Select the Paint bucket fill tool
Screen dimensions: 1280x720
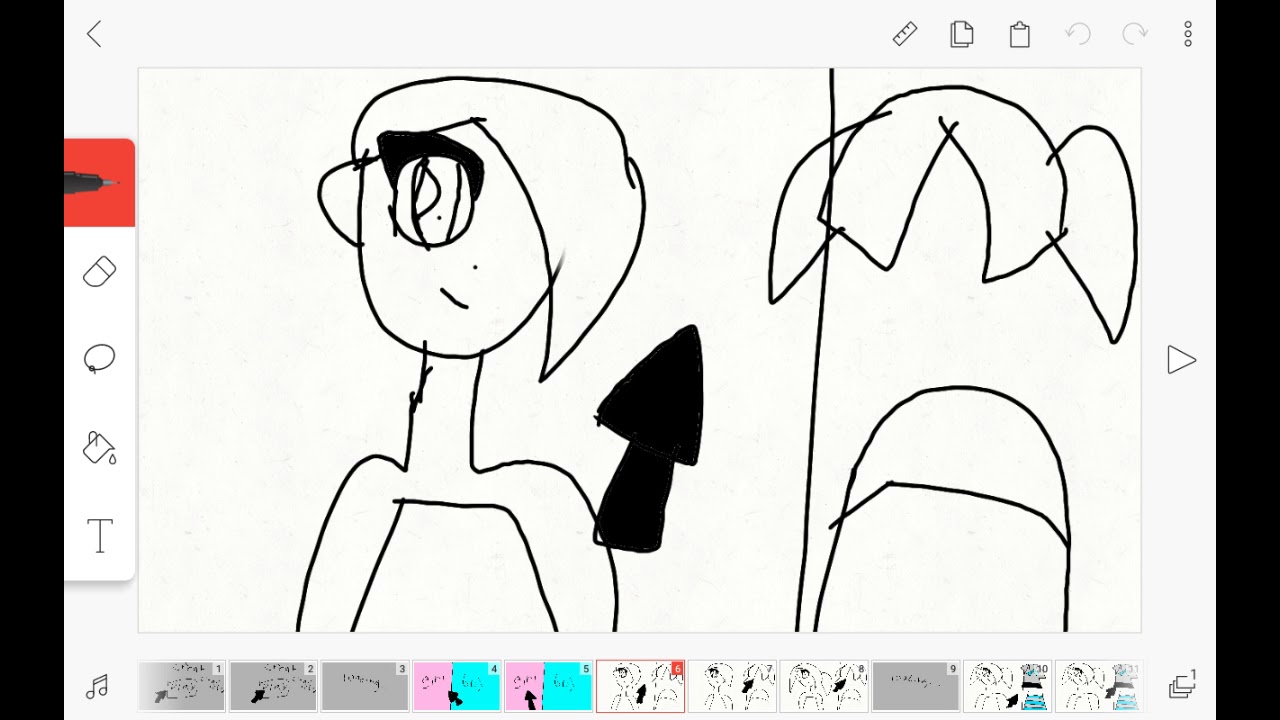pyautogui.click(x=100, y=447)
